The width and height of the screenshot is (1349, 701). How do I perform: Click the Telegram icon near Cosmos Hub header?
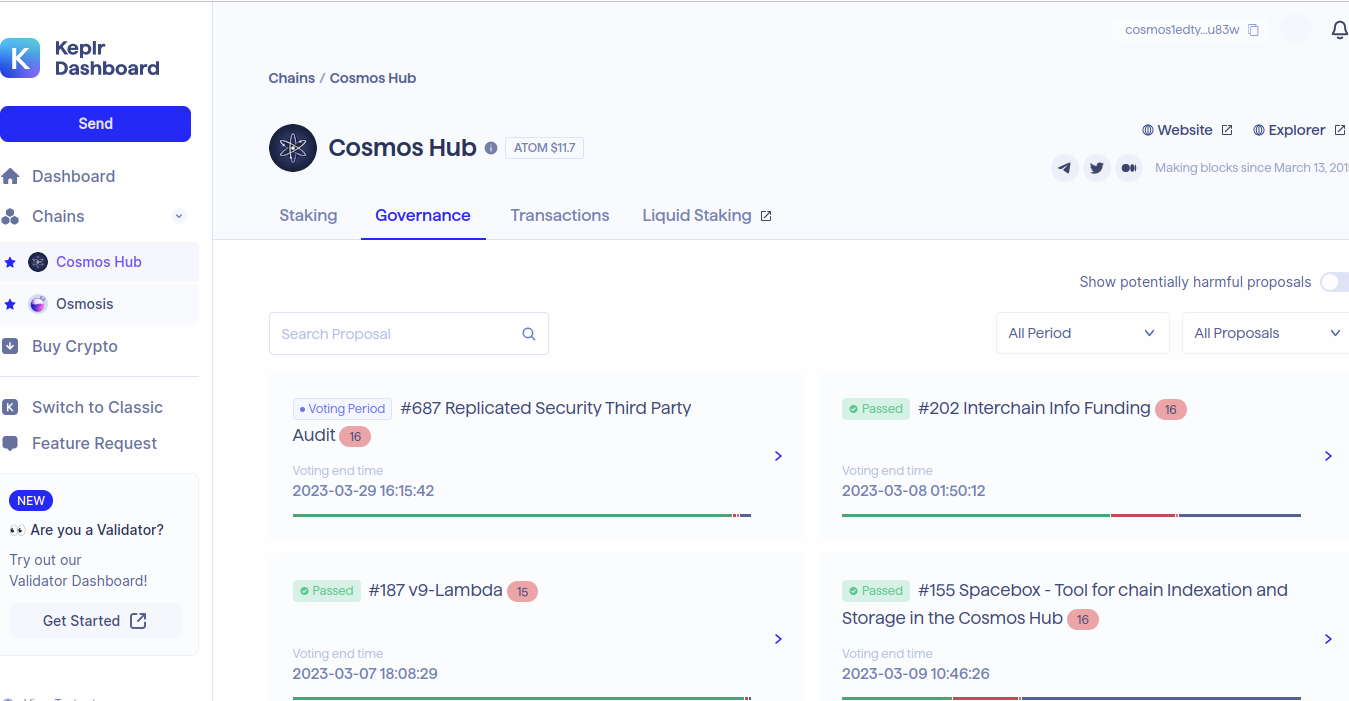point(1065,168)
